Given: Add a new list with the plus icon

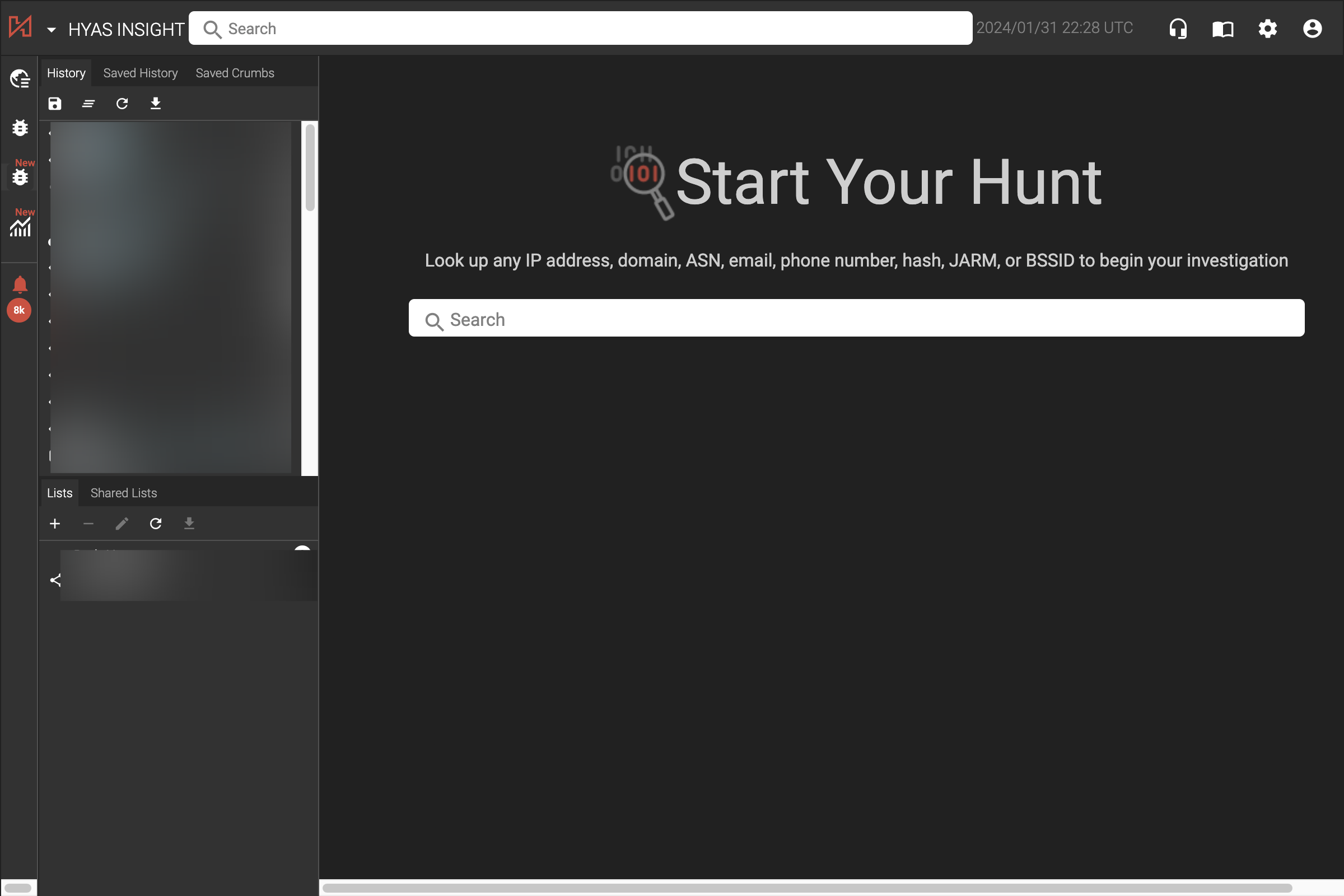Looking at the screenshot, I should point(54,524).
